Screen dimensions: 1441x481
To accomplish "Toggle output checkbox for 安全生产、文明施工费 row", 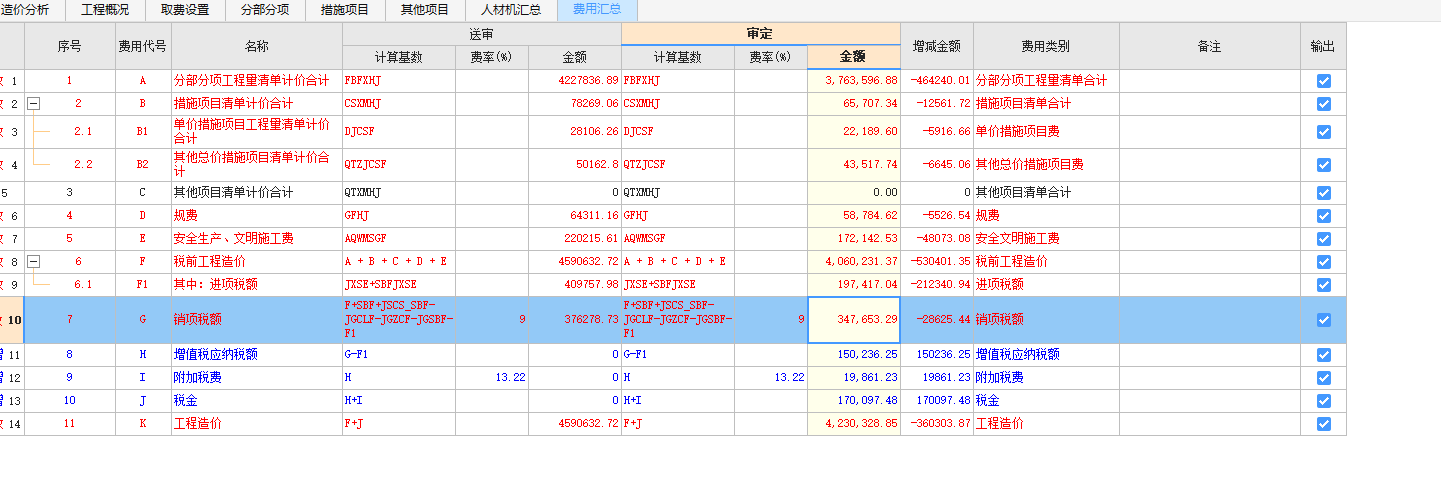I will tap(1324, 239).
